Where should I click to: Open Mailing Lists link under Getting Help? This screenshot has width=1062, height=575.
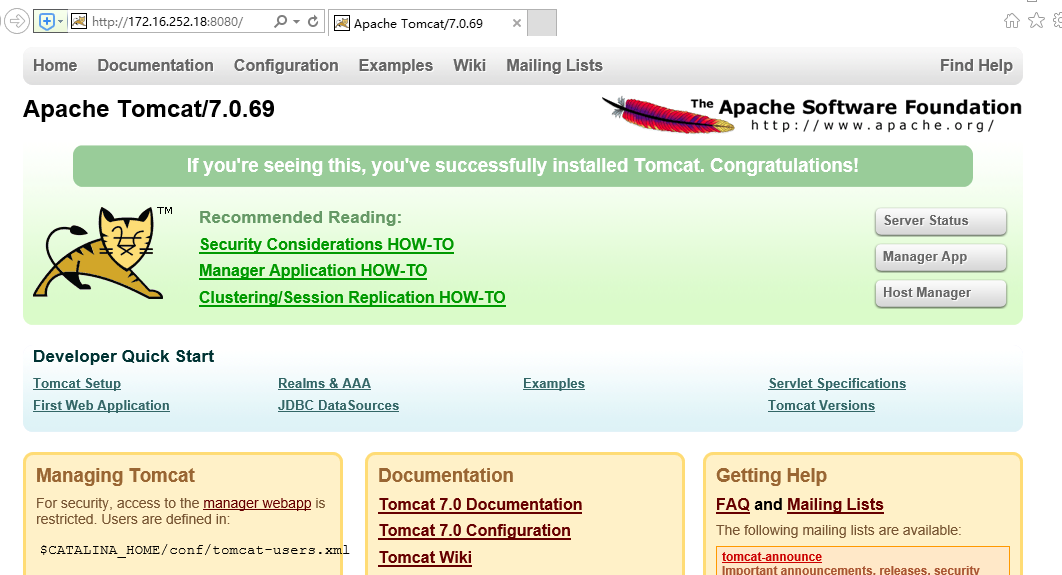pyautogui.click(x=835, y=505)
